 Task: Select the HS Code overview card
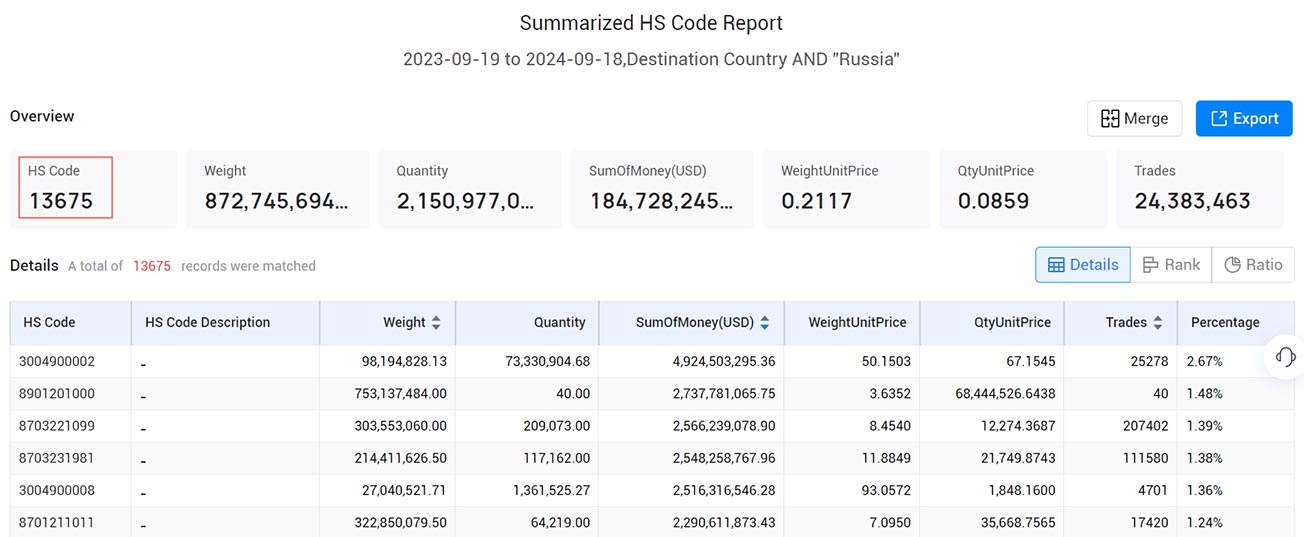[93, 189]
